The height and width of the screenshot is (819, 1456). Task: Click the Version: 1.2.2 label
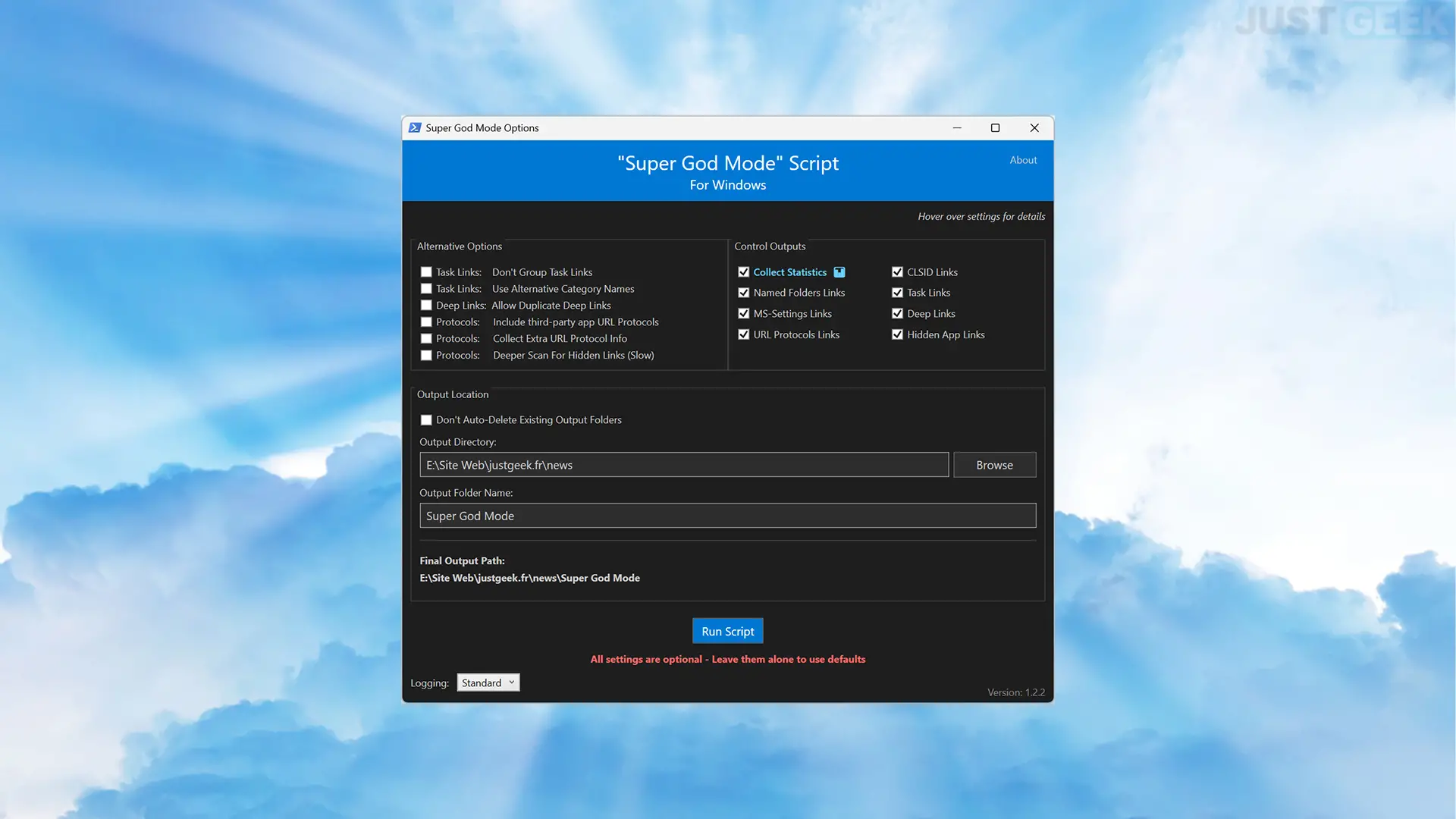pos(1015,692)
